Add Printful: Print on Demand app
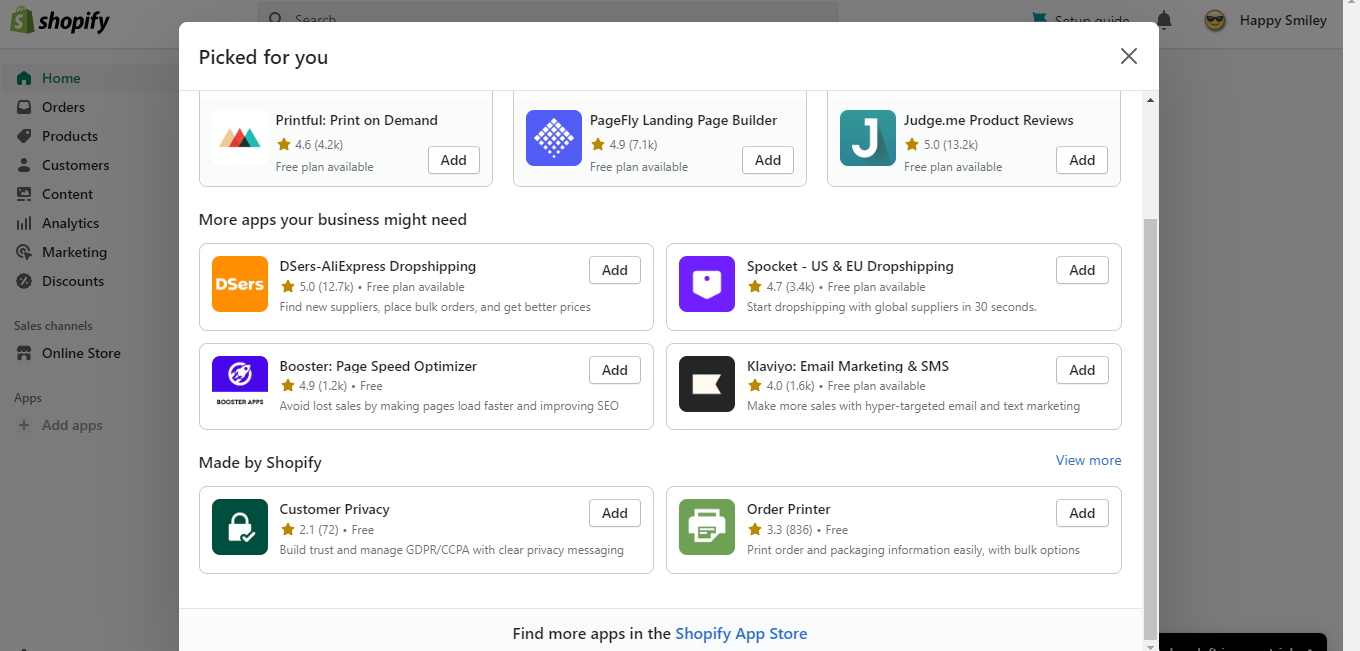This screenshot has height=651, width=1360. click(x=454, y=160)
